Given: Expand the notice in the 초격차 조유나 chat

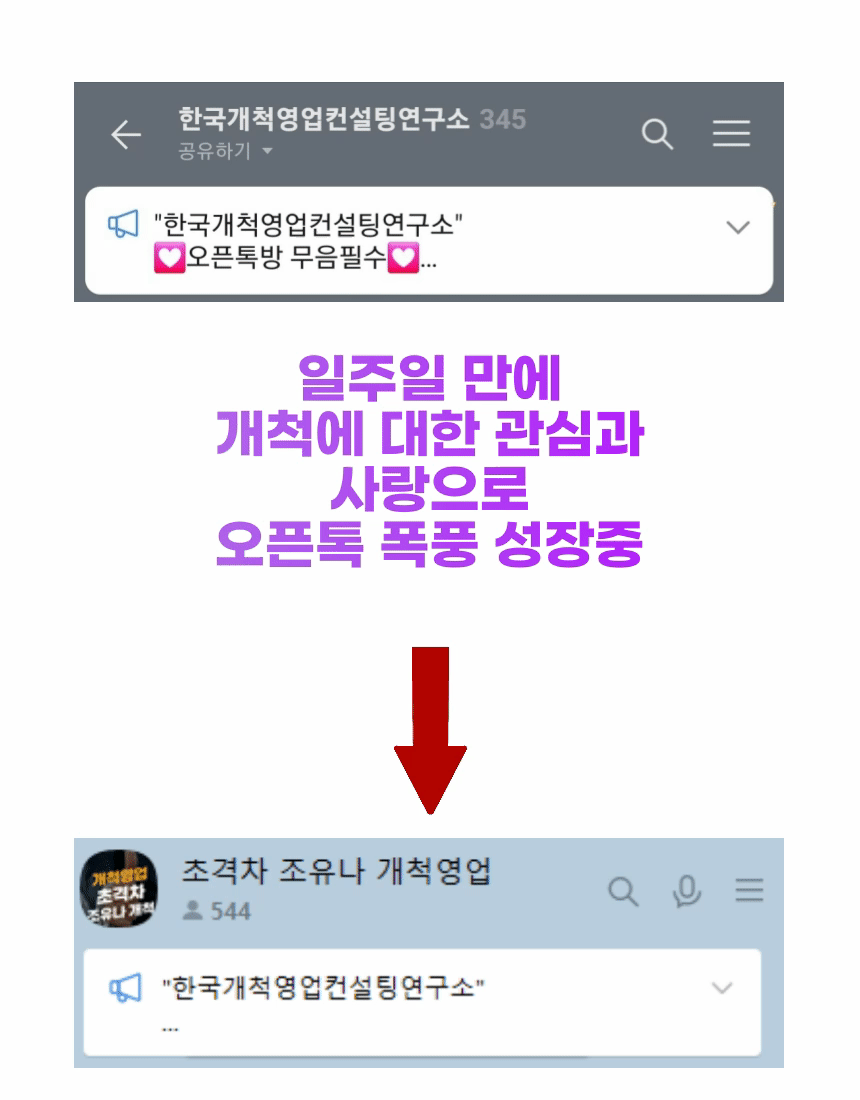Looking at the screenshot, I should click(x=722, y=988).
